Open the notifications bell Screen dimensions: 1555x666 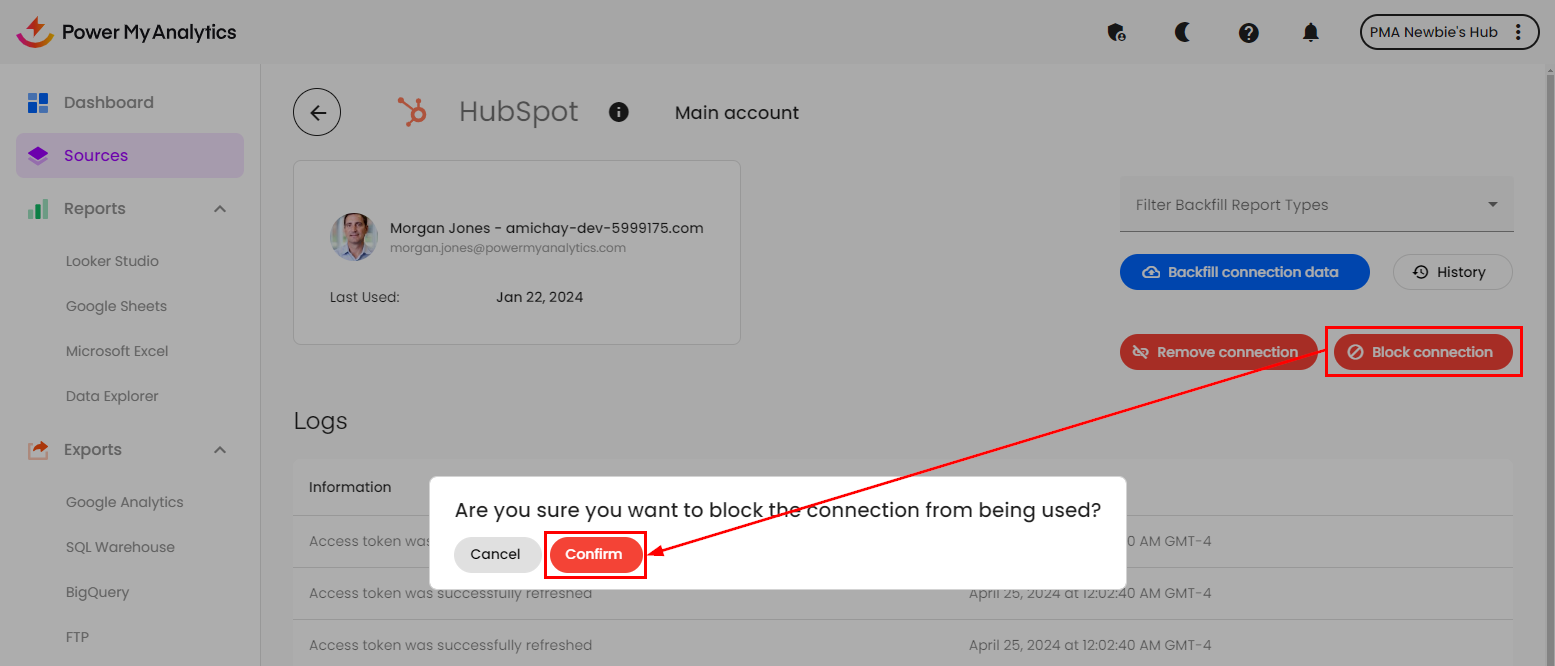coord(1310,33)
